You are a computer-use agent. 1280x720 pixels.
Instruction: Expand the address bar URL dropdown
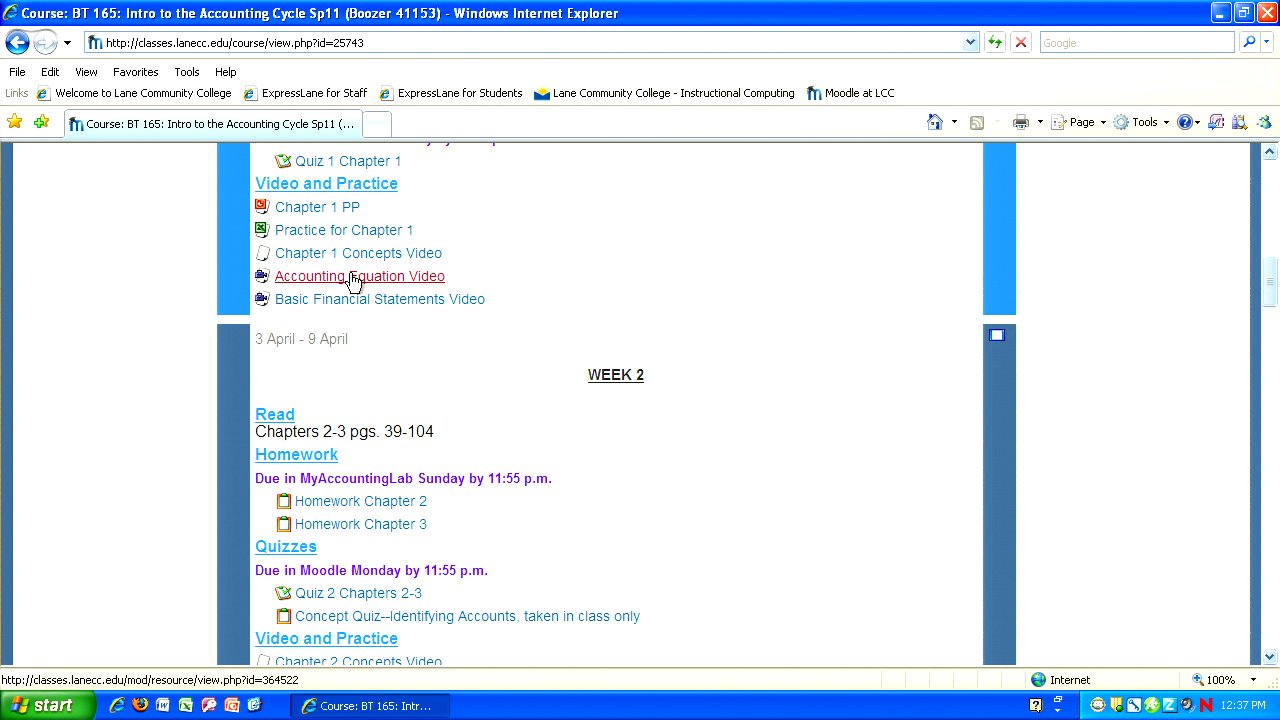click(970, 43)
